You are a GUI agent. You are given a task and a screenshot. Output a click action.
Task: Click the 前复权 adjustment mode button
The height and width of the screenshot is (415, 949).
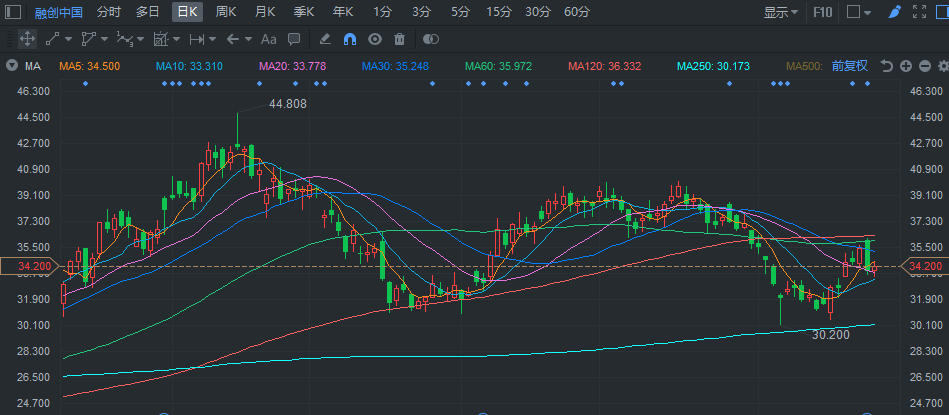tap(850, 66)
